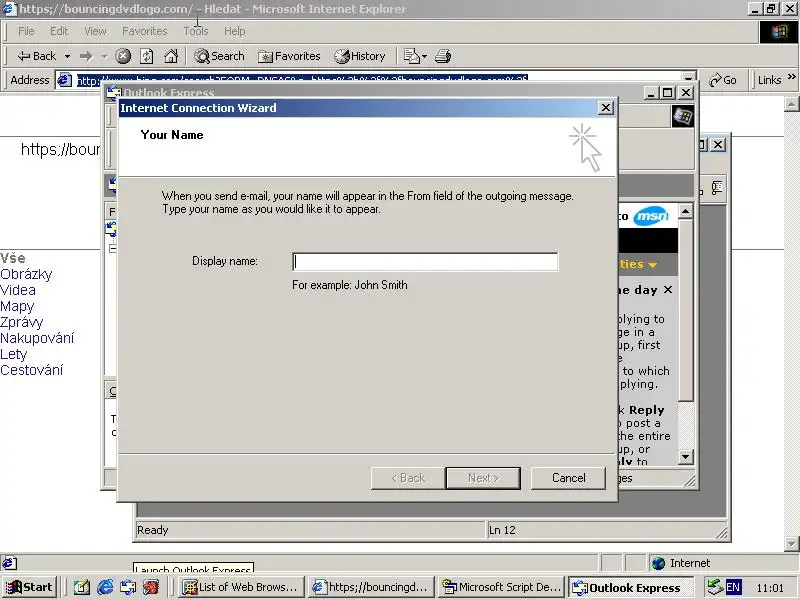The image size is (800, 600).
Task: Click the Videa search category link
Action: [18, 290]
